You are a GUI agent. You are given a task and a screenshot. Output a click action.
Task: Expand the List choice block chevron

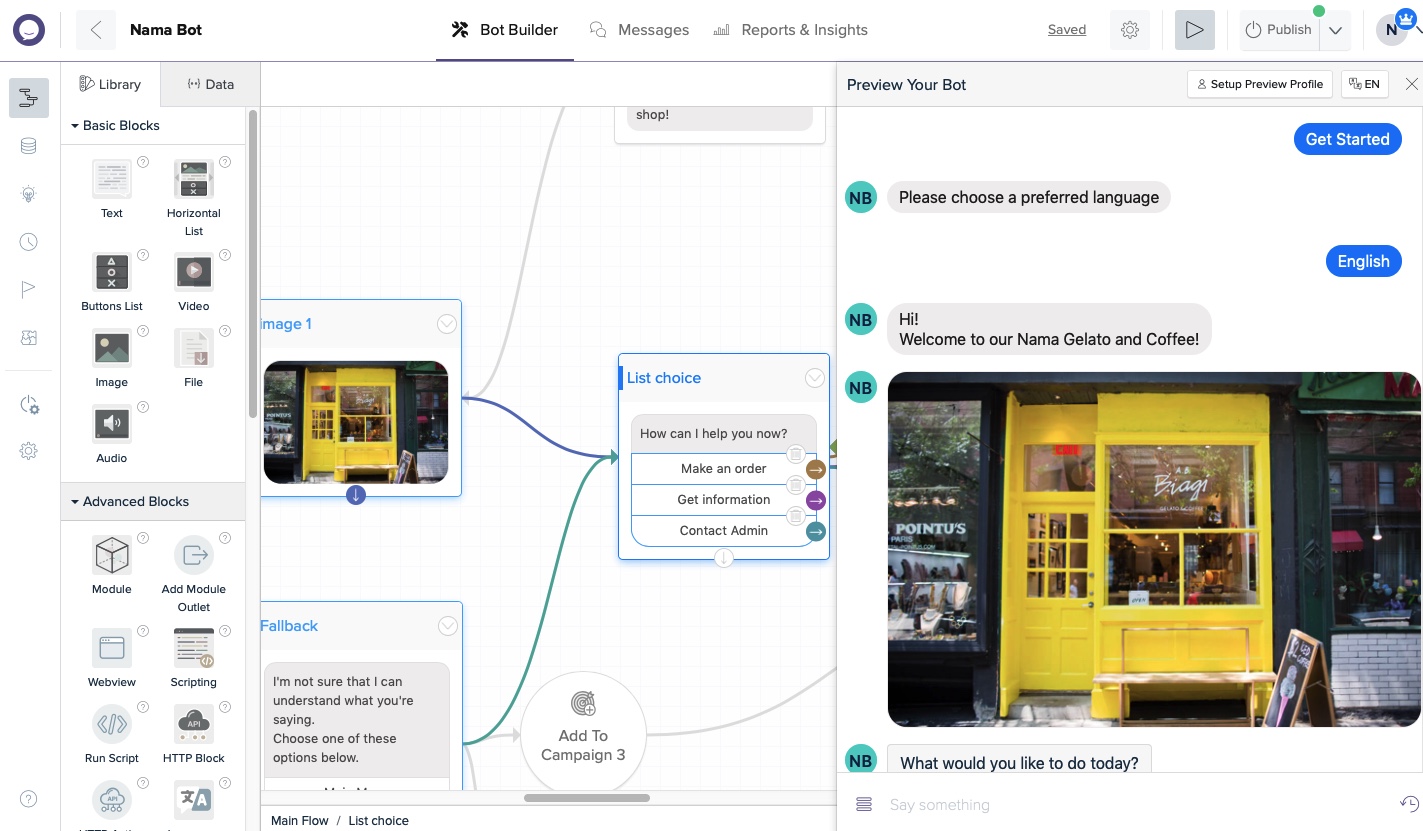[815, 378]
